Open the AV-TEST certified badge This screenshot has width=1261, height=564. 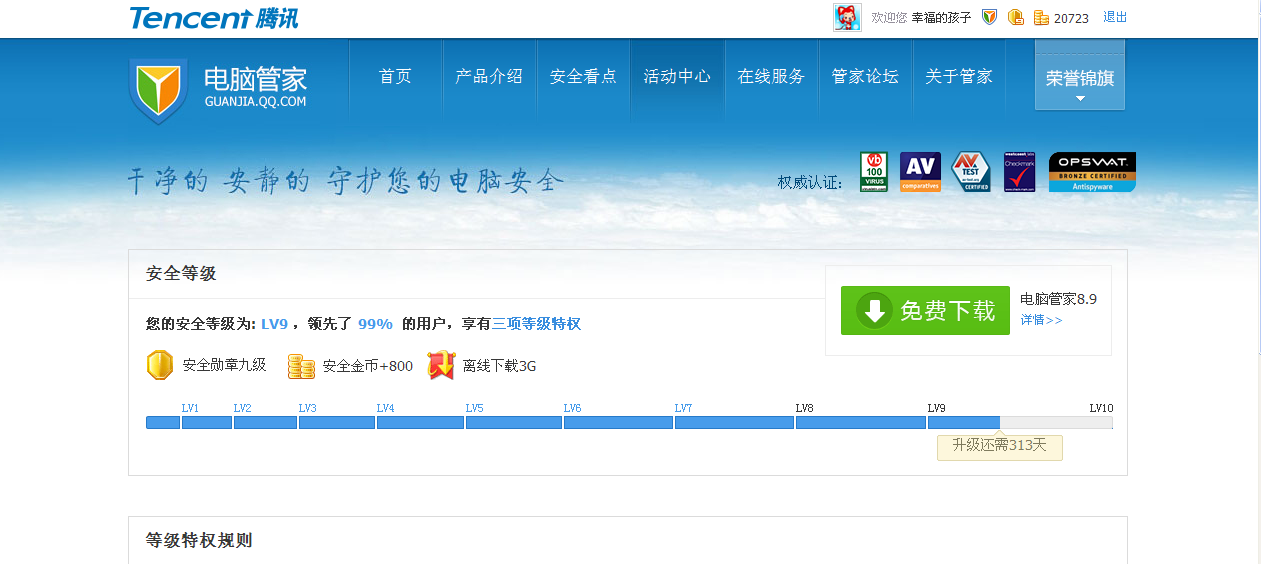(x=970, y=172)
